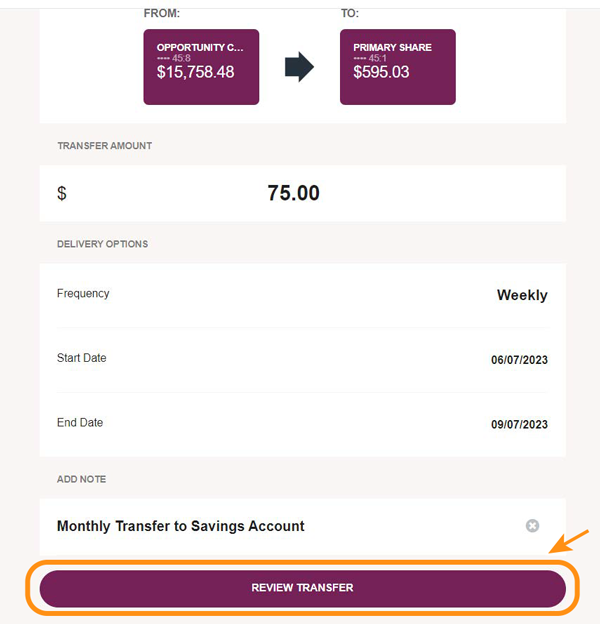
Task: Edit the Monthly Transfer to Savings note
Action: coord(181,526)
